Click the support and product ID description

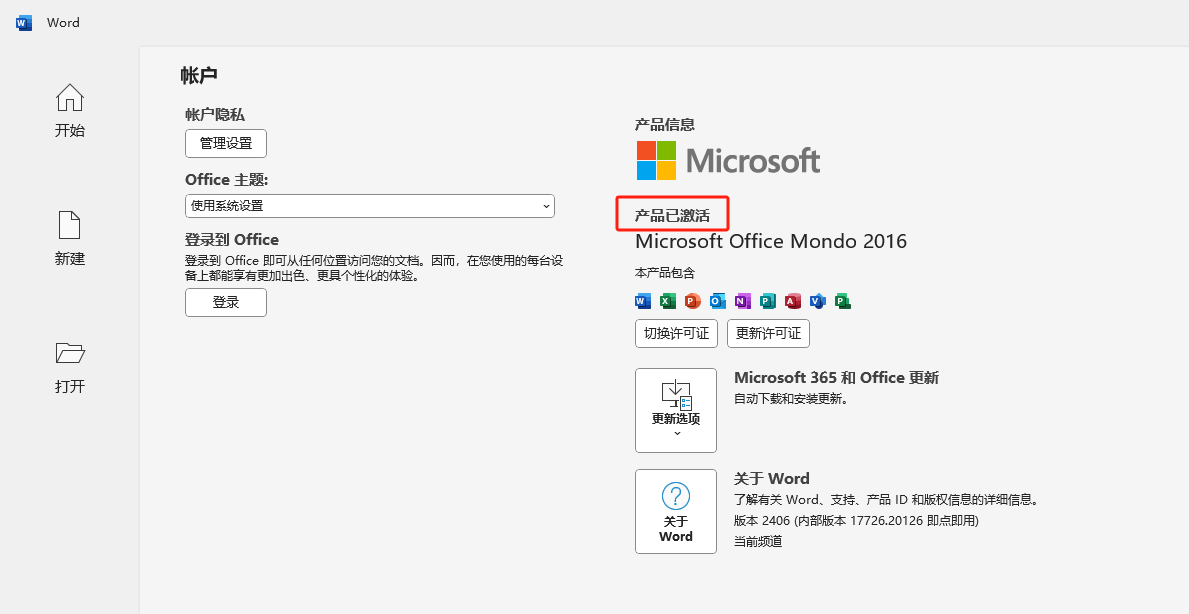pos(885,500)
